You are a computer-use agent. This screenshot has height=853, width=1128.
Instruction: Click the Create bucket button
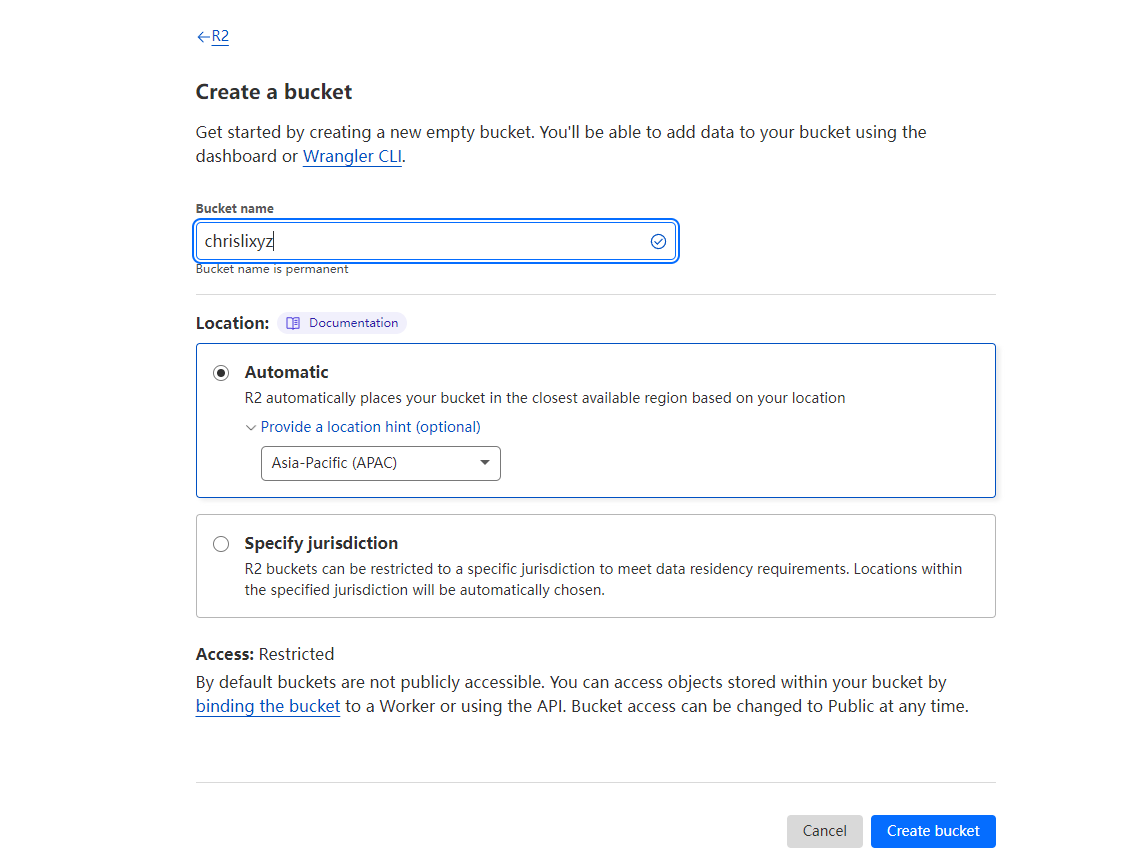(932, 831)
